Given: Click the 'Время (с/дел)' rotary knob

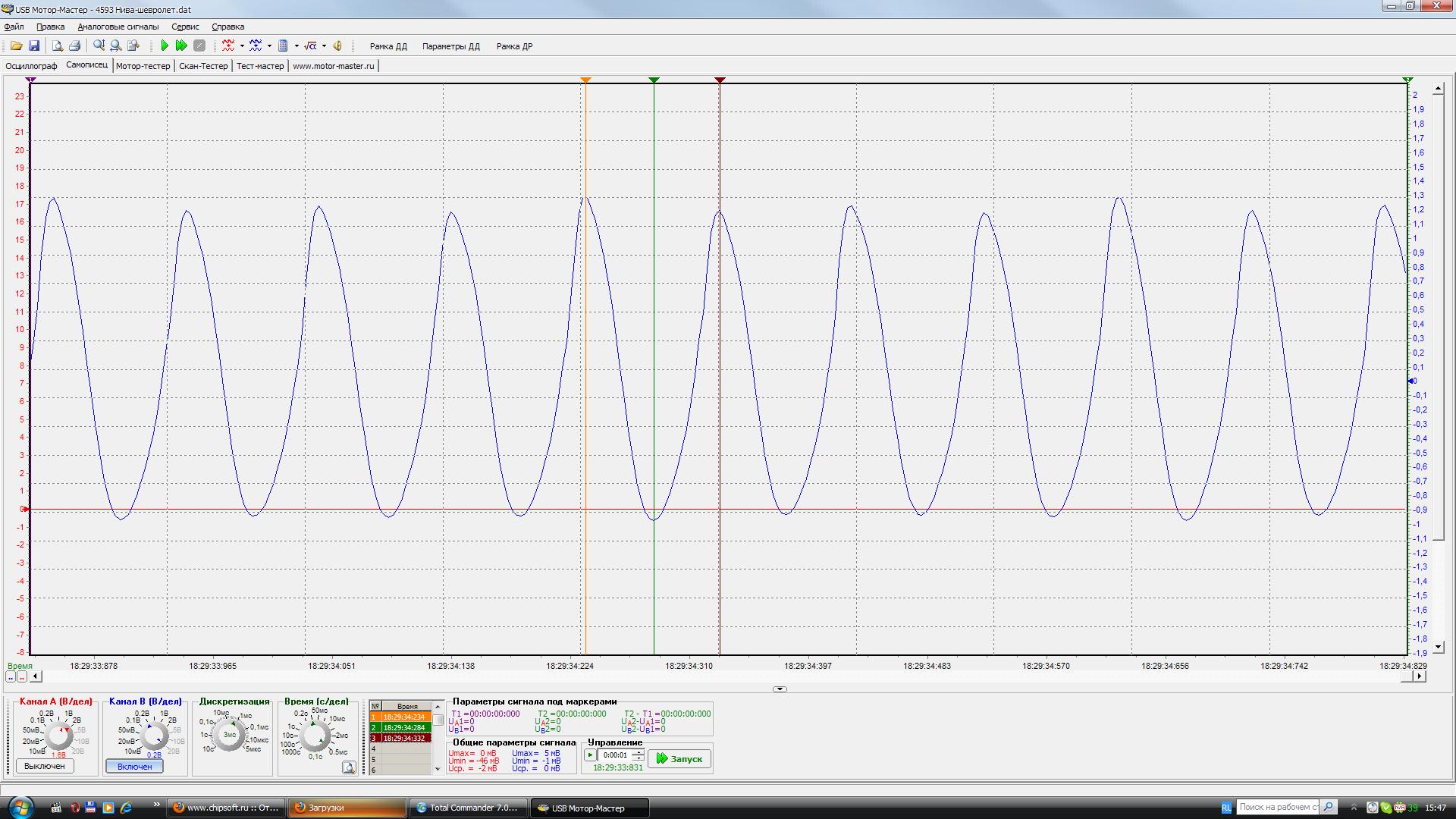Looking at the screenshot, I should pos(315,735).
